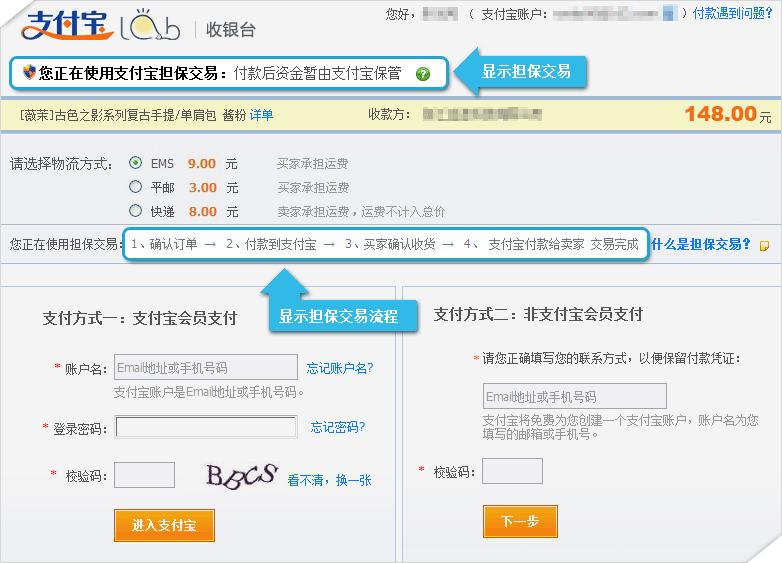This screenshot has height=563, width=782.
Task: Click the non-member contact Email input field
Action: pos(574,396)
